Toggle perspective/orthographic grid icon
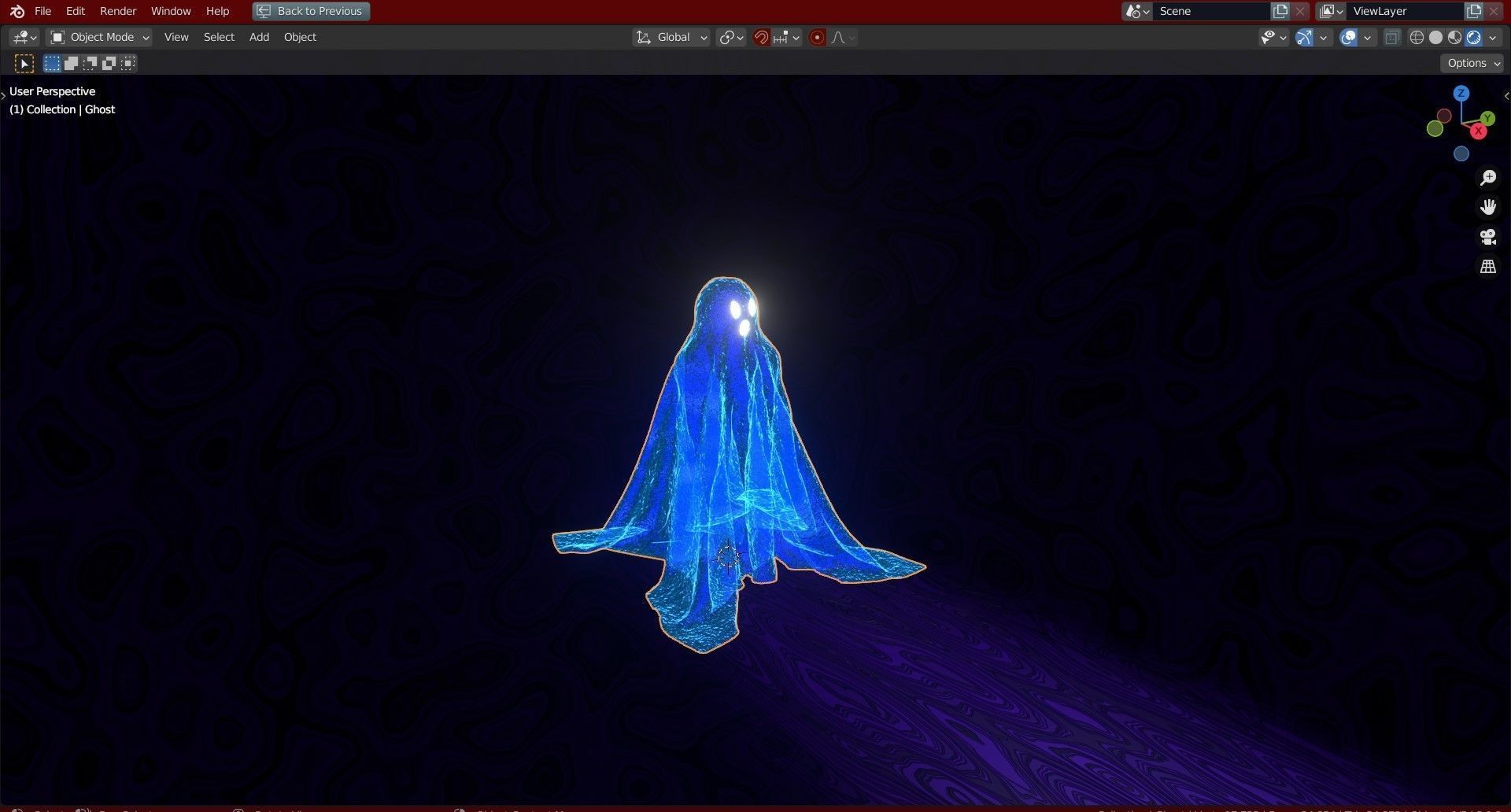 coord(1488,267)
